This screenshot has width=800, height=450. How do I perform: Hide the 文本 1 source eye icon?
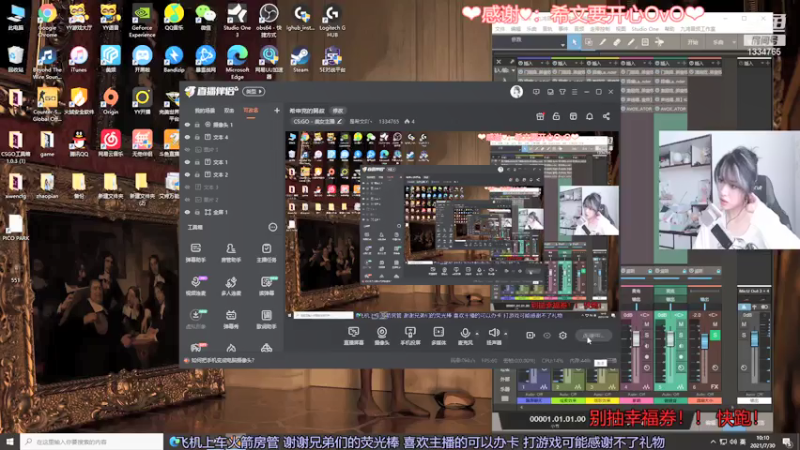coord(187,162)
